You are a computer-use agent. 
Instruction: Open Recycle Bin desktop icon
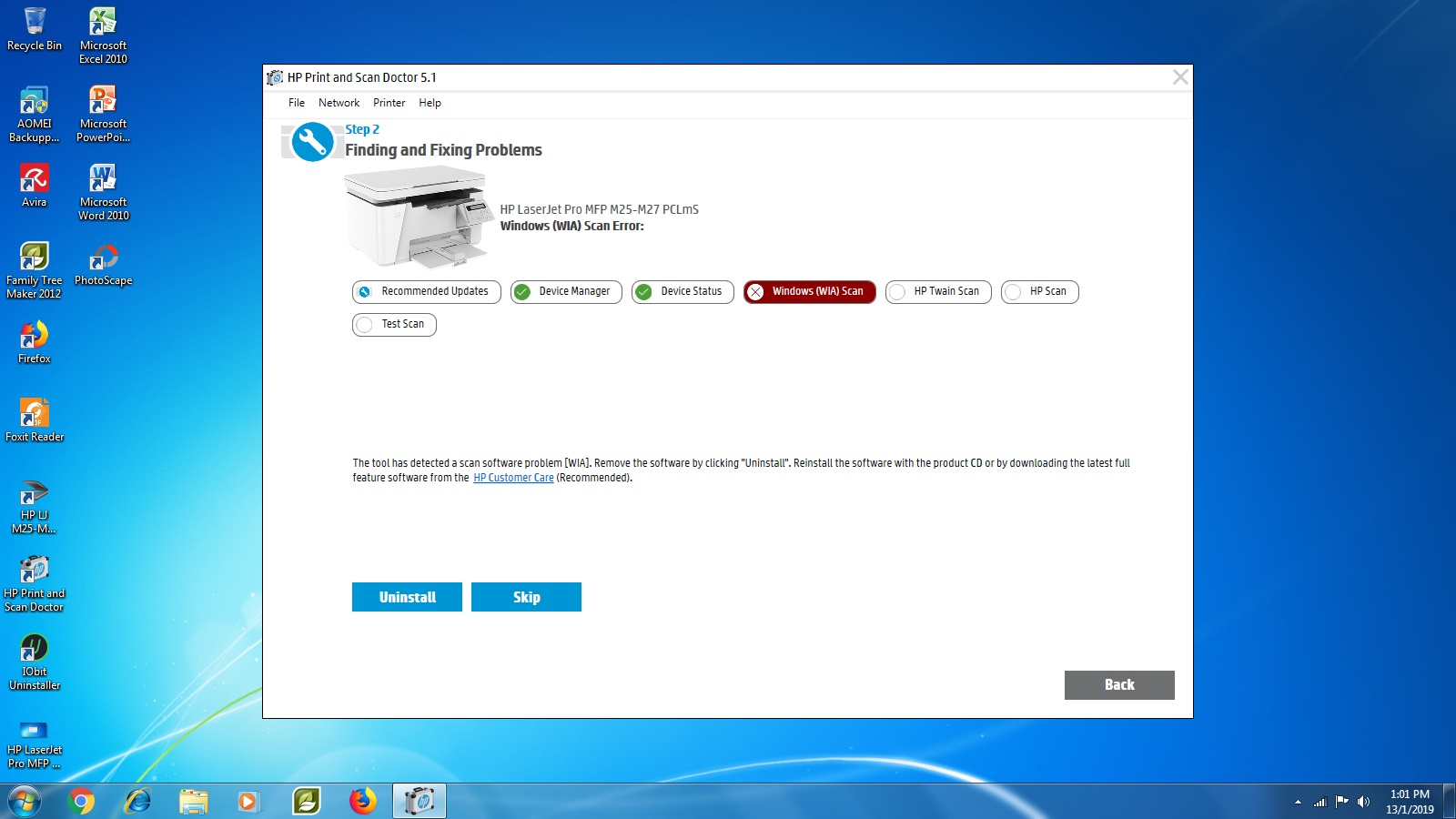(35, 29)
